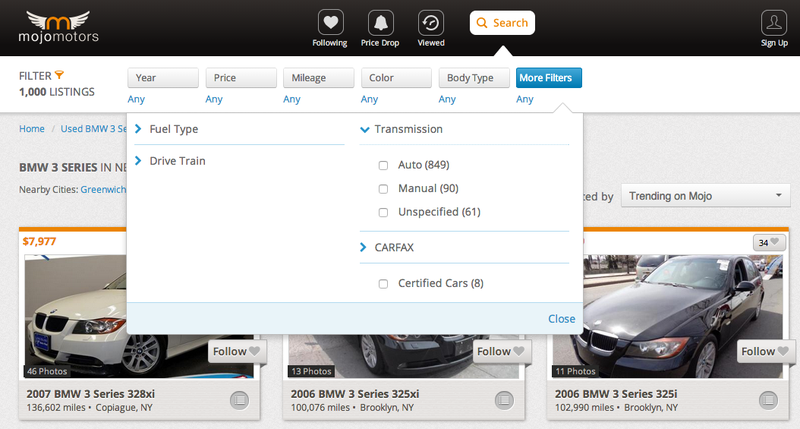Select compare icon for 2006 BMW 325i
Viewport: 800px width, 429px height.
pyautogui.click(x=768, y=400)
